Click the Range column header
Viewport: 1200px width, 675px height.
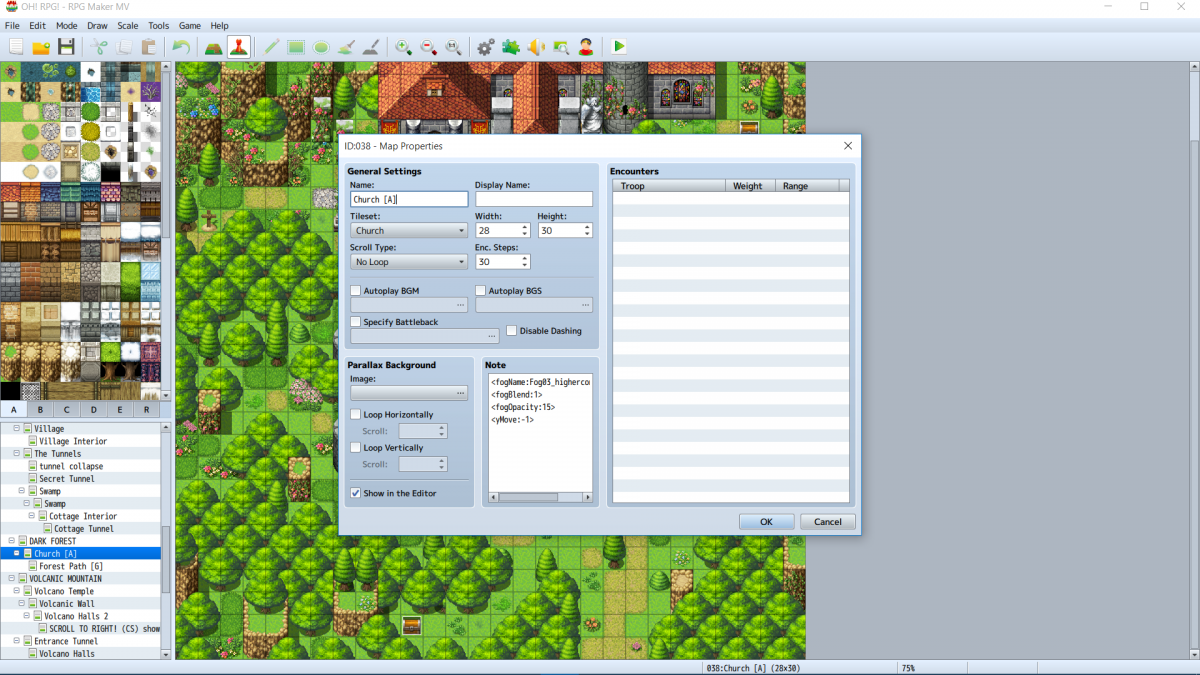(x=809, y=186)
